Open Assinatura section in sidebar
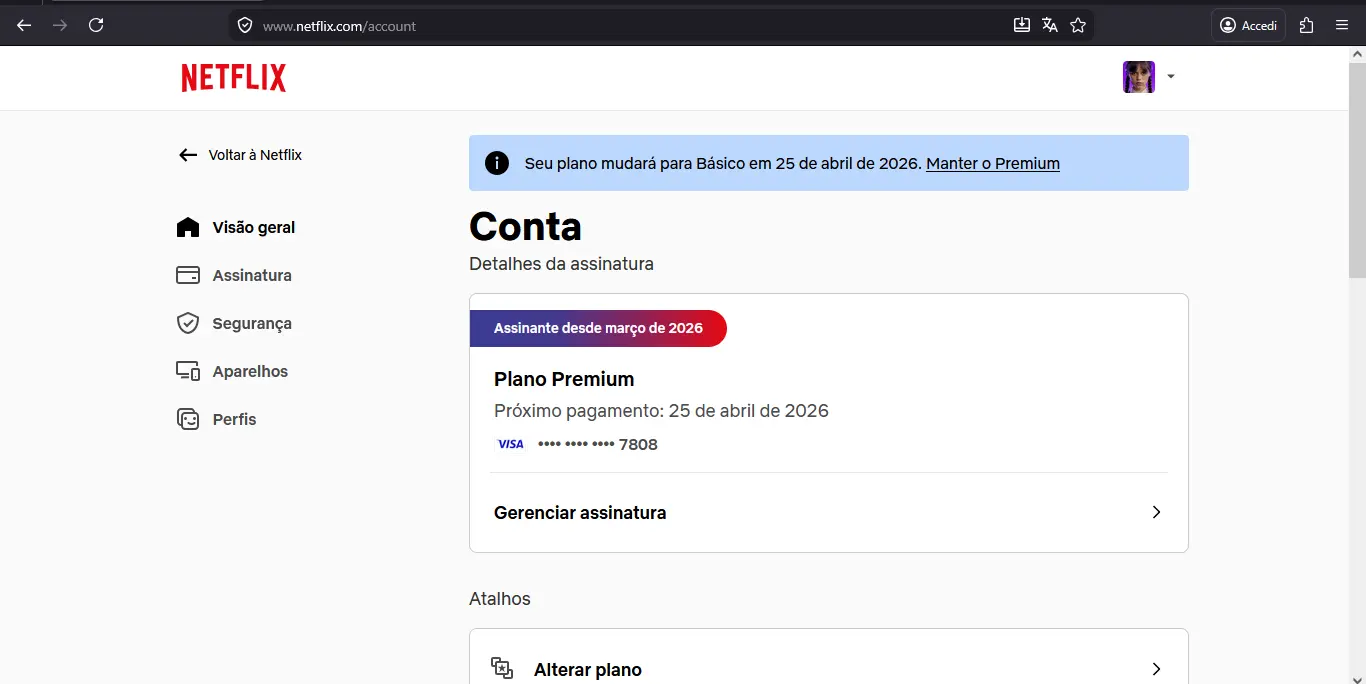 [x=252, y=275]
